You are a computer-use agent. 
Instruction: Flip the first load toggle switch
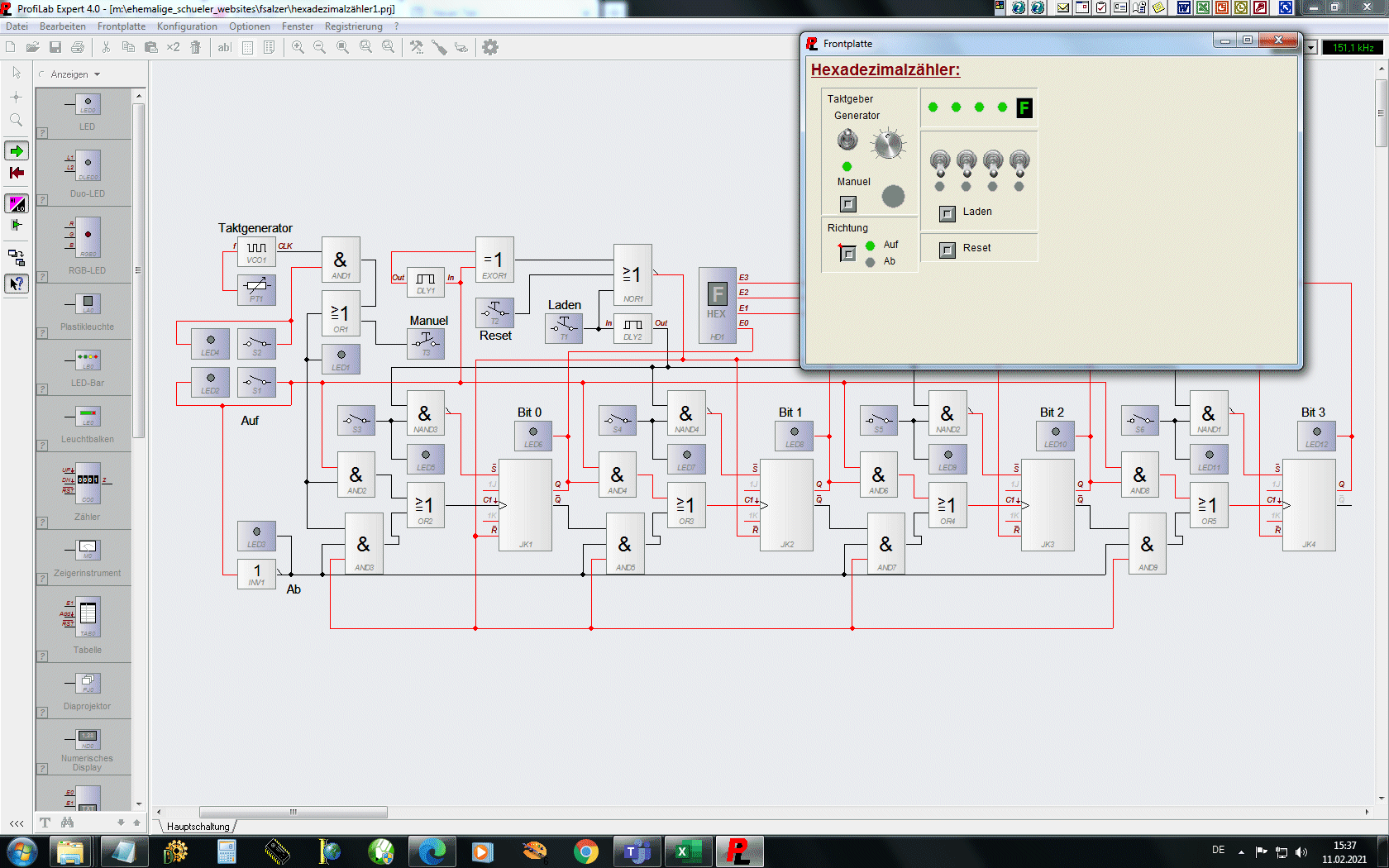[939, 162]
